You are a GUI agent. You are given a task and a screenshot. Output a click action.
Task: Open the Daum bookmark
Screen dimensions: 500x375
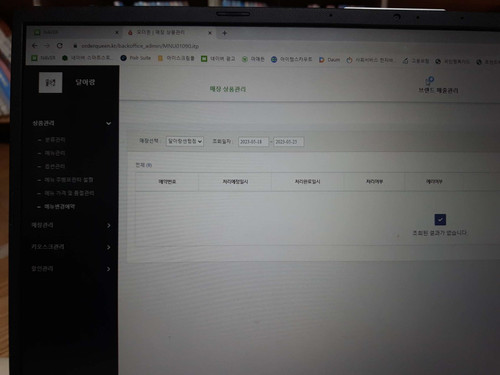click(330, 60)
